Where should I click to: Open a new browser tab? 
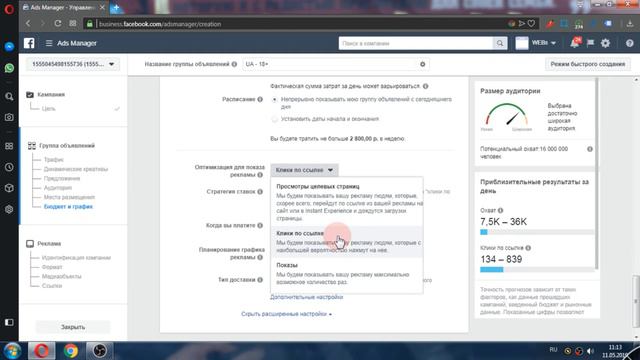(x=116, y=7)
